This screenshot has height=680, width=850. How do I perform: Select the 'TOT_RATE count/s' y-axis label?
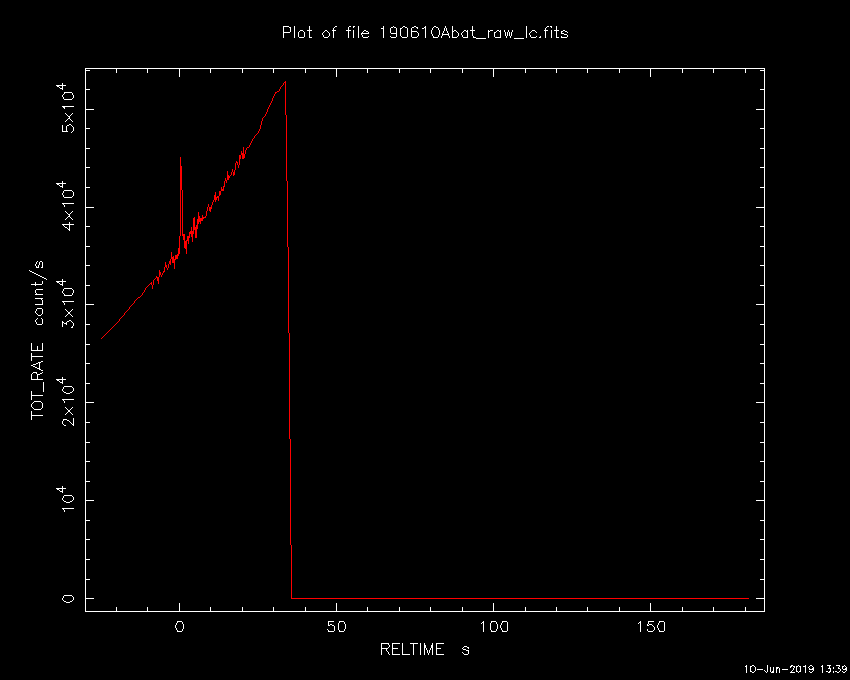(x=38, y=339)
